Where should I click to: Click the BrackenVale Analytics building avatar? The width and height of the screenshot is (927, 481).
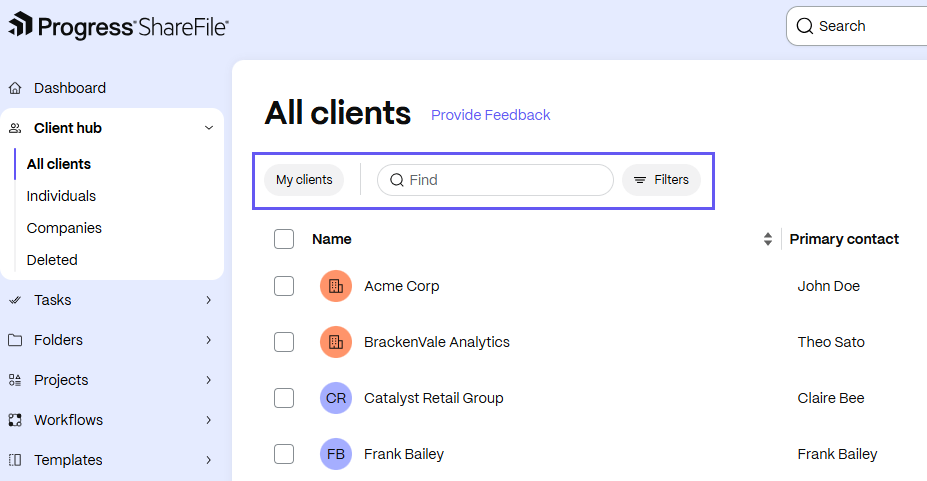[336, 342]
